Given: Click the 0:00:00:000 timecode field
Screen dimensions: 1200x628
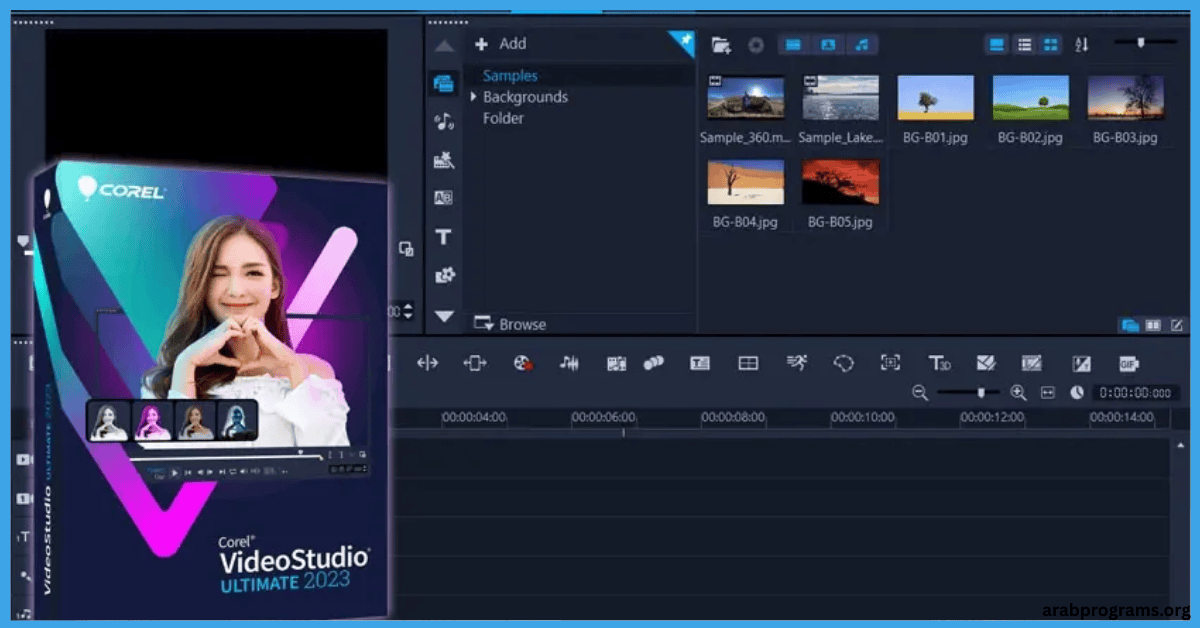Looking at the screenshot, I should tap(1136, 393).
